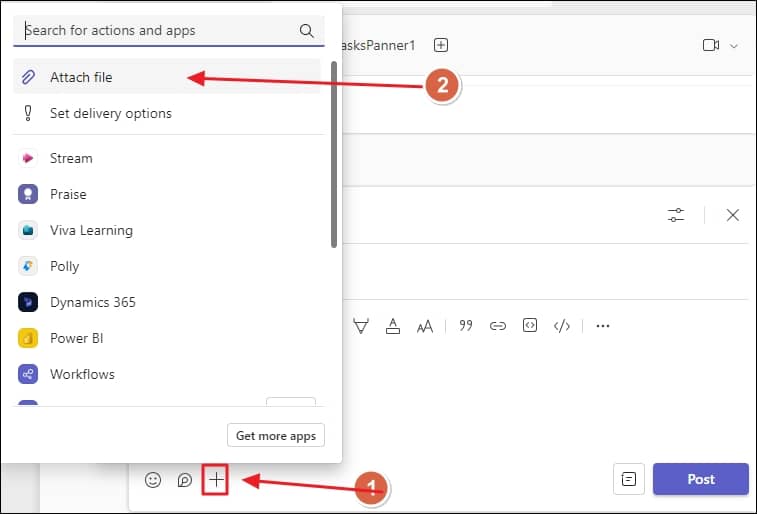Screen dimensions: 757x514
Task: Open the Viva Learning app icon
Action: pos(28,230)
